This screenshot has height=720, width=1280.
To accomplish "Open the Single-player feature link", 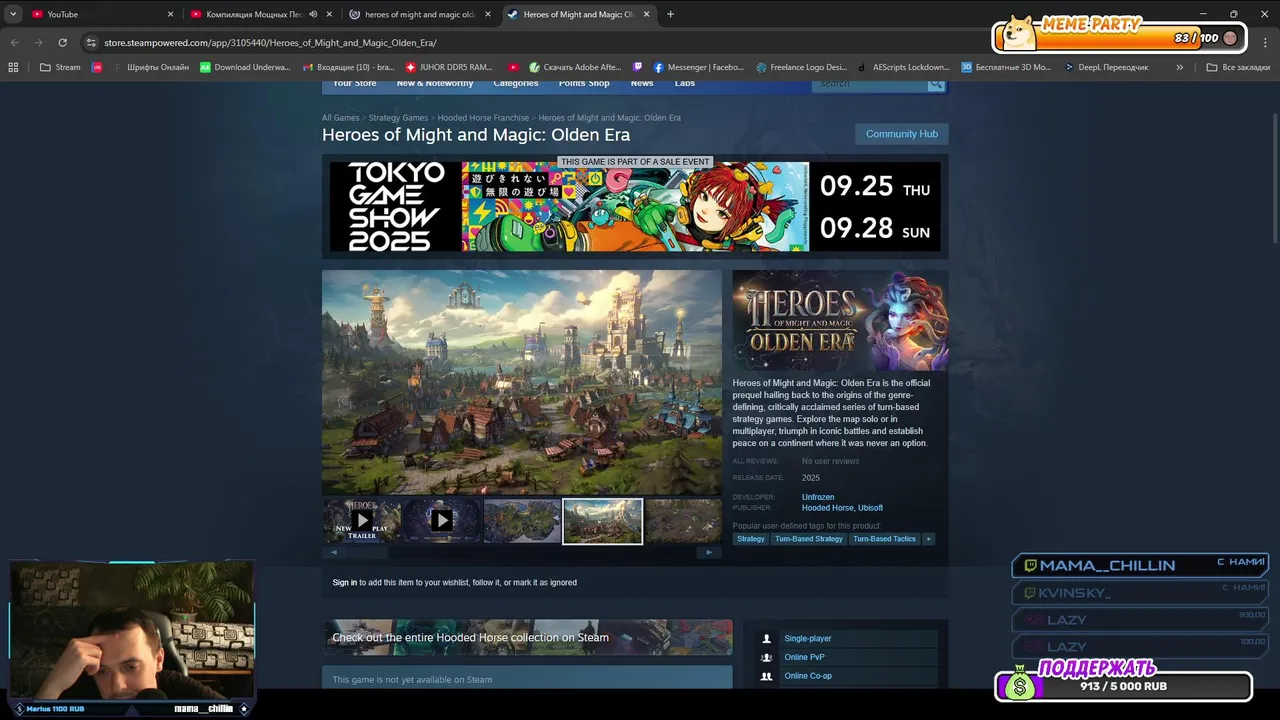I will [808, 638].
